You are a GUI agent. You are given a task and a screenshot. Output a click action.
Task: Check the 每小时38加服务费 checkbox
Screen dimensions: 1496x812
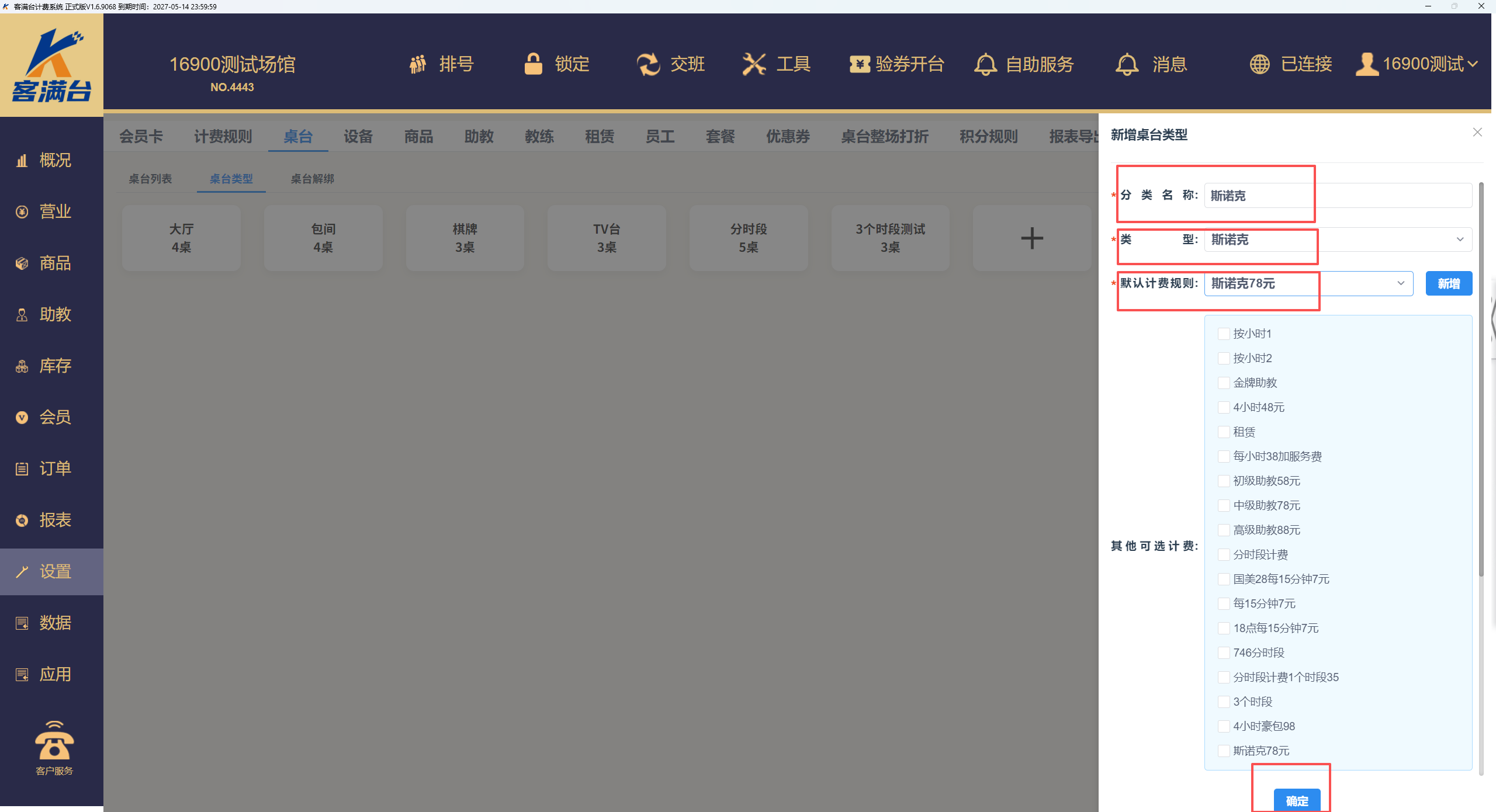point(1224,456)
